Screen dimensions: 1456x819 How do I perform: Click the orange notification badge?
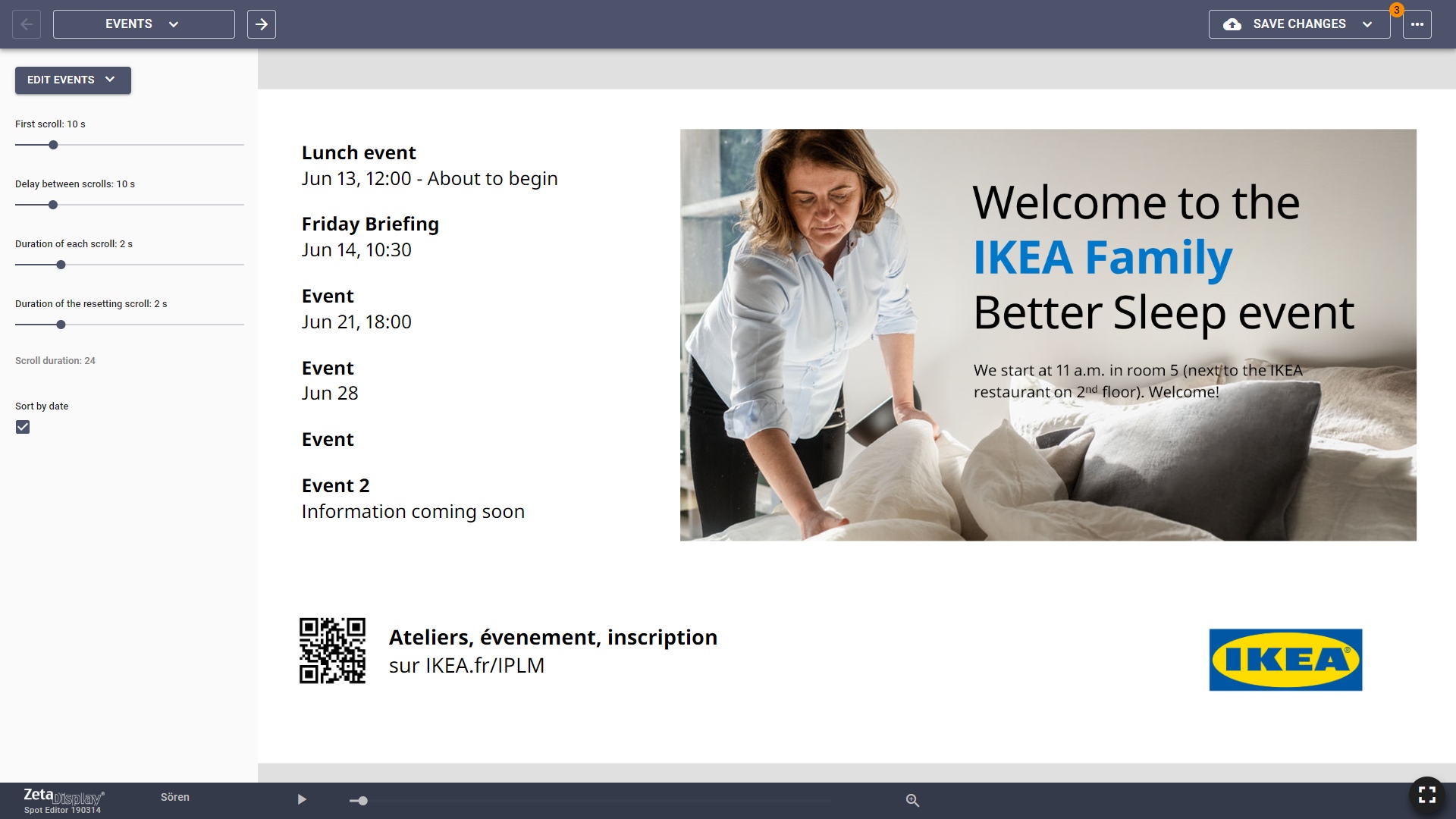1396,10
